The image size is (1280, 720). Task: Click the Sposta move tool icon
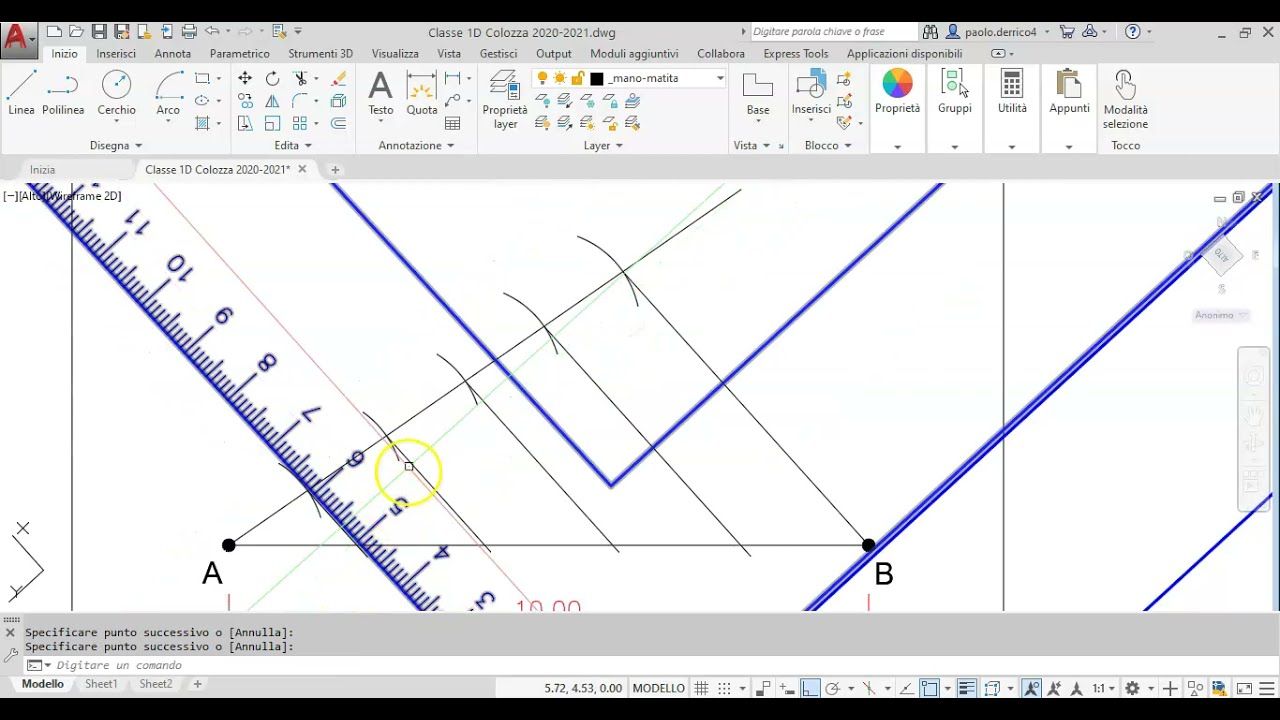(x=245, y=78)
